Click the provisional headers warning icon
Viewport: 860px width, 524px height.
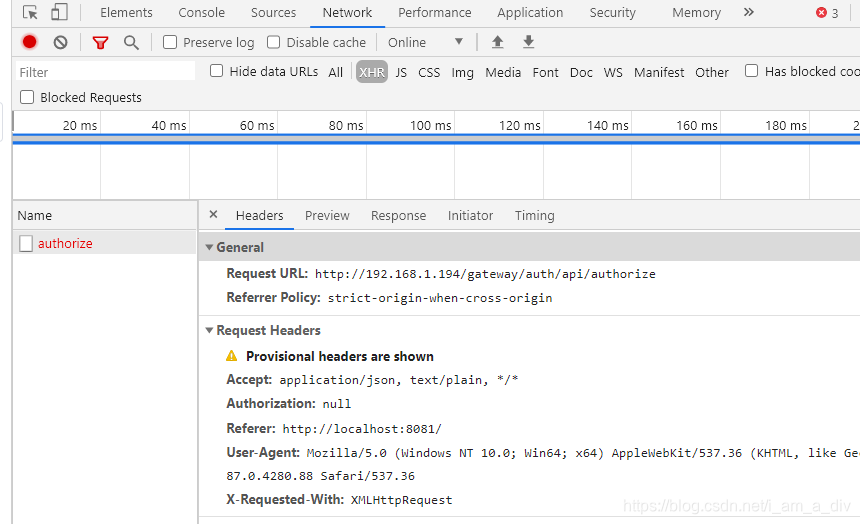pyautogui.click(x=231, y=356)
